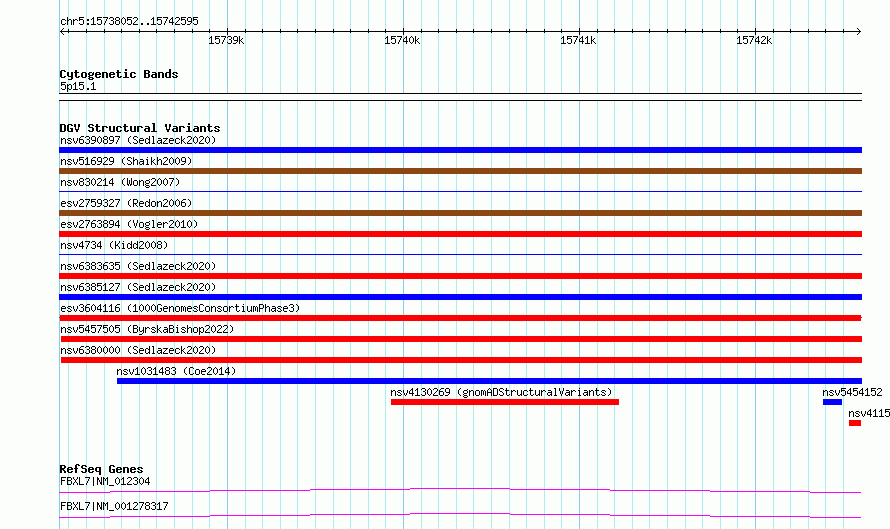
Task: Click the 15739k ruler mark
Action: [x=226, y=40]
